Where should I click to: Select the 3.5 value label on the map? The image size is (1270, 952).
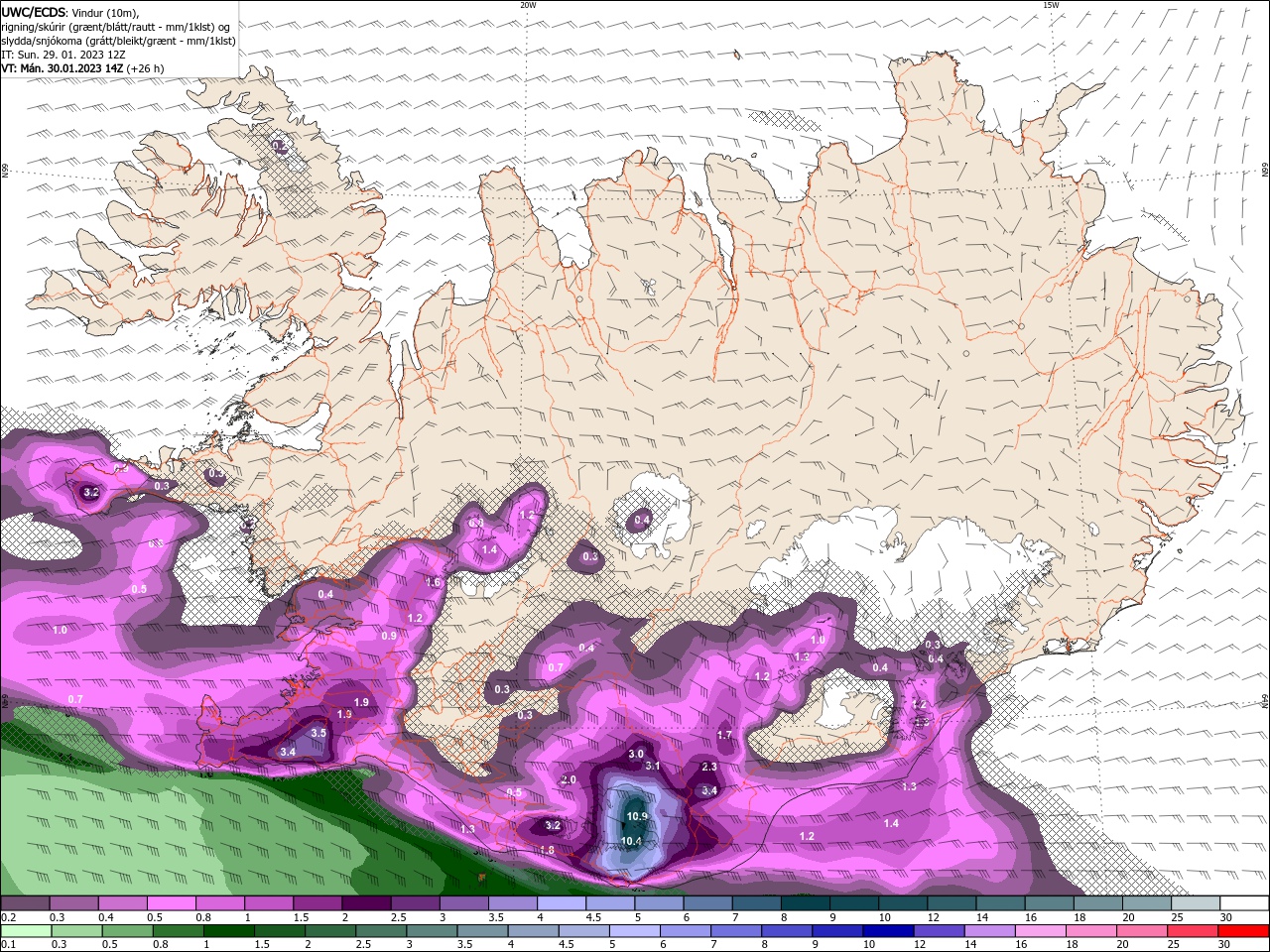click(x=318, y=733)
